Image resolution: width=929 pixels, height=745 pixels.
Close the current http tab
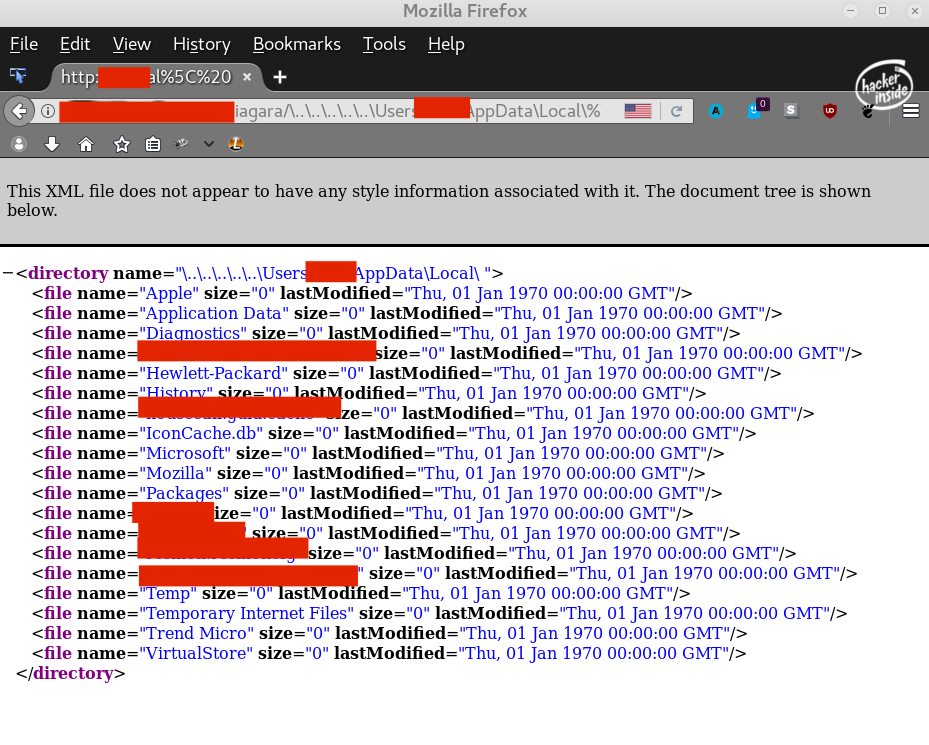247,76
